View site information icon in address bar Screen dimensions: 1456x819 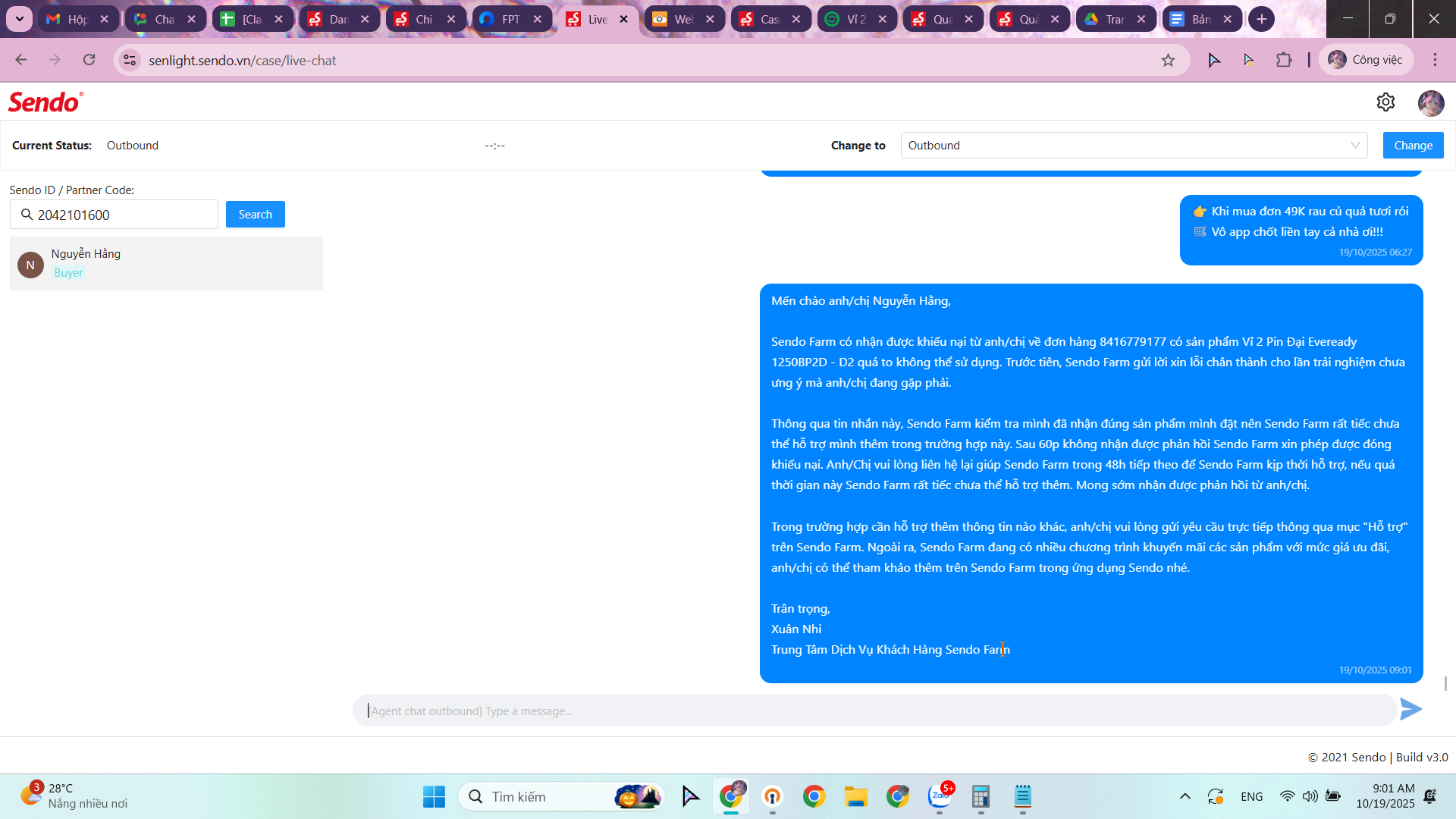coord(130,61)
